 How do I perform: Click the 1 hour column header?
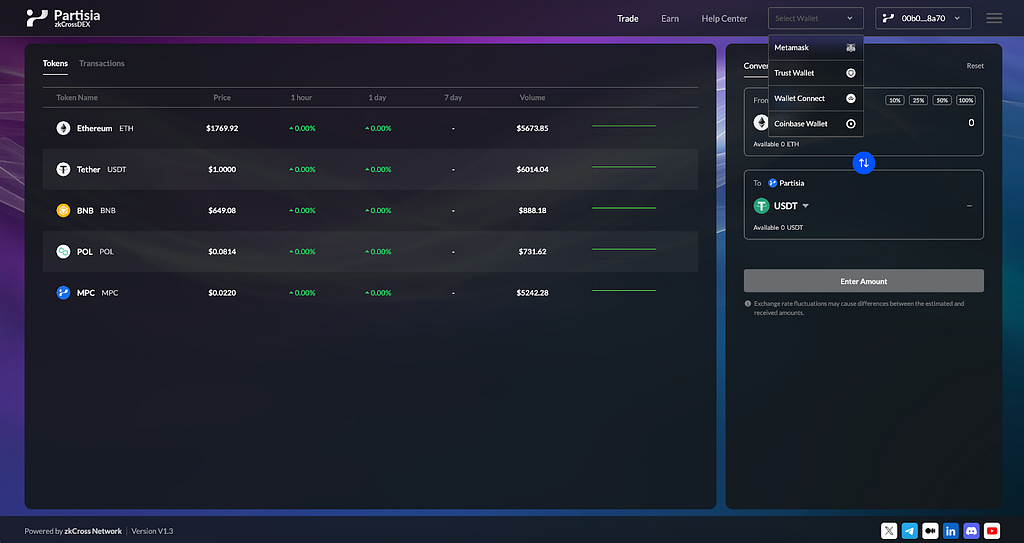[302, 97]
